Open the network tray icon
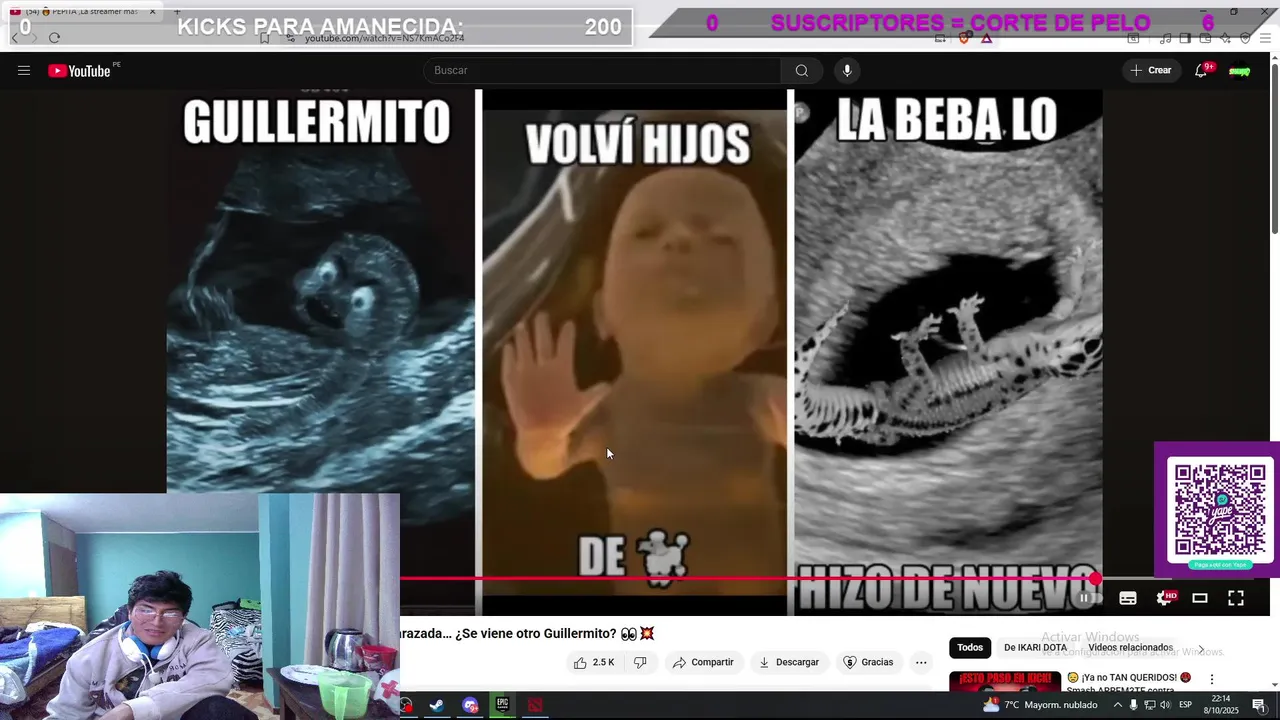The height and width of the screenshot is (720, 1280). point(1149,705)
